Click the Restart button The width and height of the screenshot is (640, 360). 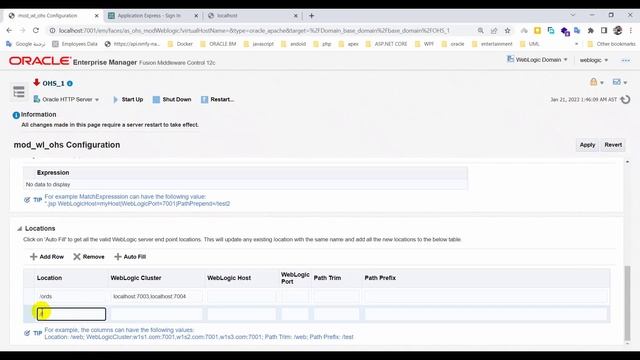[x=218, y=99]
